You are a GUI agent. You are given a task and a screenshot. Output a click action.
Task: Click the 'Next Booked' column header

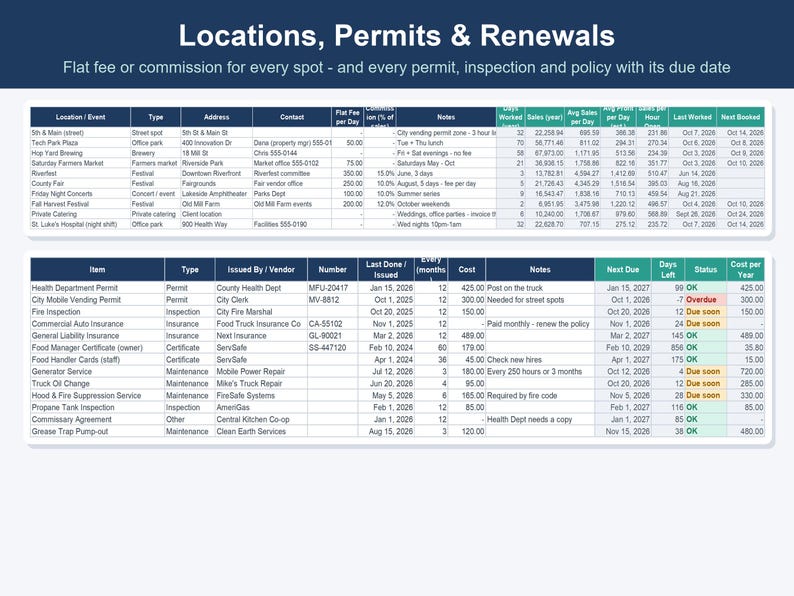tap(740, 117)
